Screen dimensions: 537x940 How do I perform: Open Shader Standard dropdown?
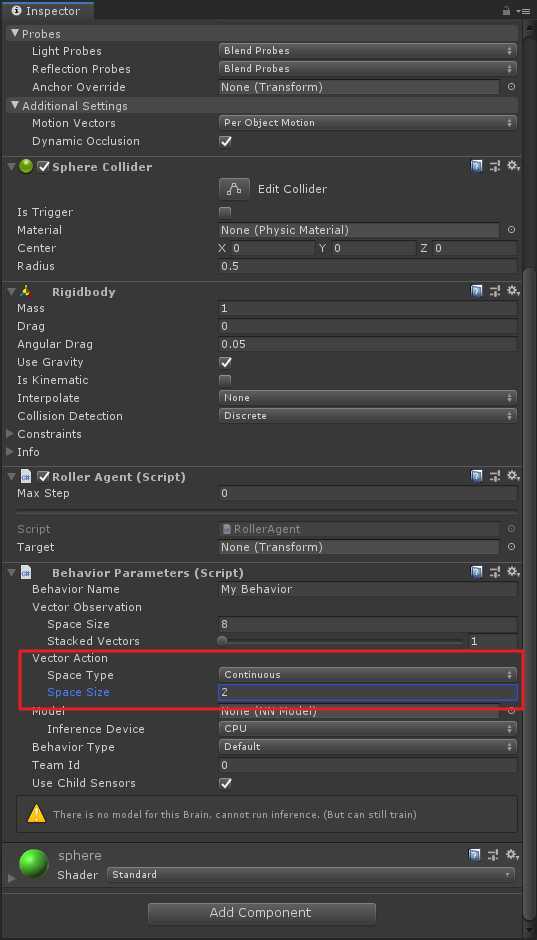311,875
